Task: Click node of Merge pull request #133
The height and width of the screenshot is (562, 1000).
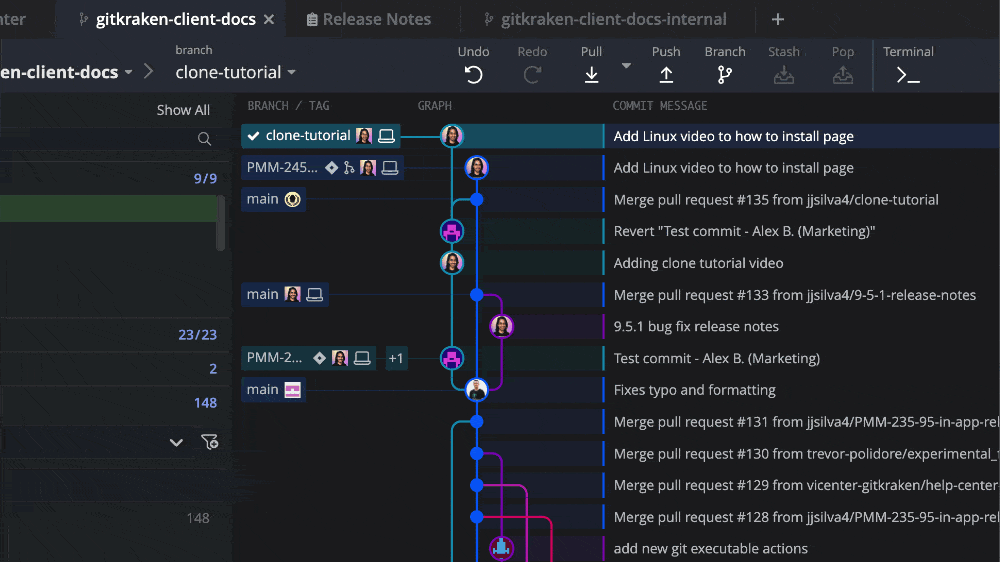Action: point(476,295)
